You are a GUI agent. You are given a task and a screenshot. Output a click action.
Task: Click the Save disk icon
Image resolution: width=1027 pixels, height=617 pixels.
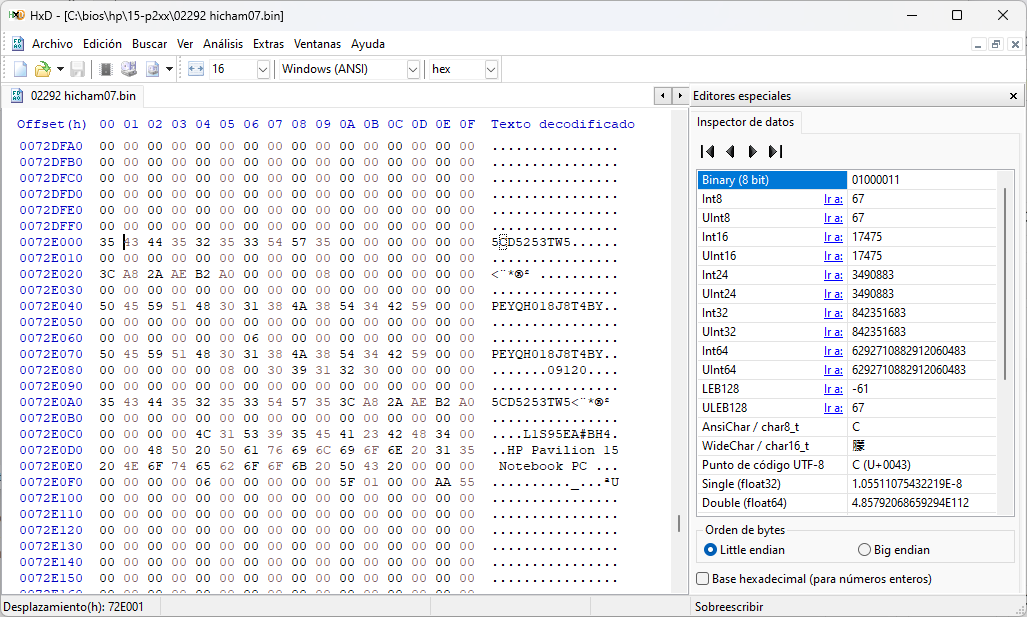tap(77, 69)
